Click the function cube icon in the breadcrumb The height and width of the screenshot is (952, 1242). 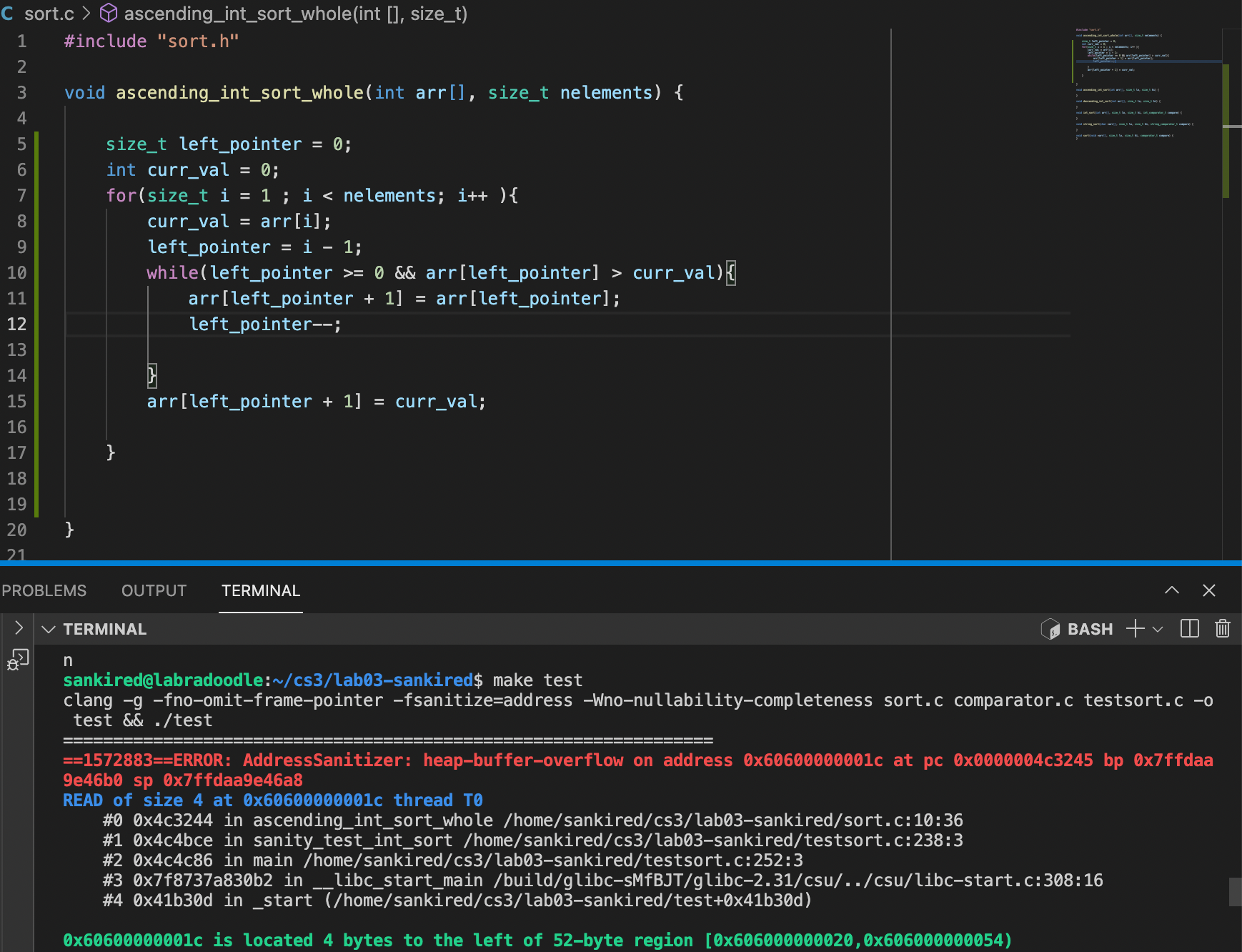[108, 14]
